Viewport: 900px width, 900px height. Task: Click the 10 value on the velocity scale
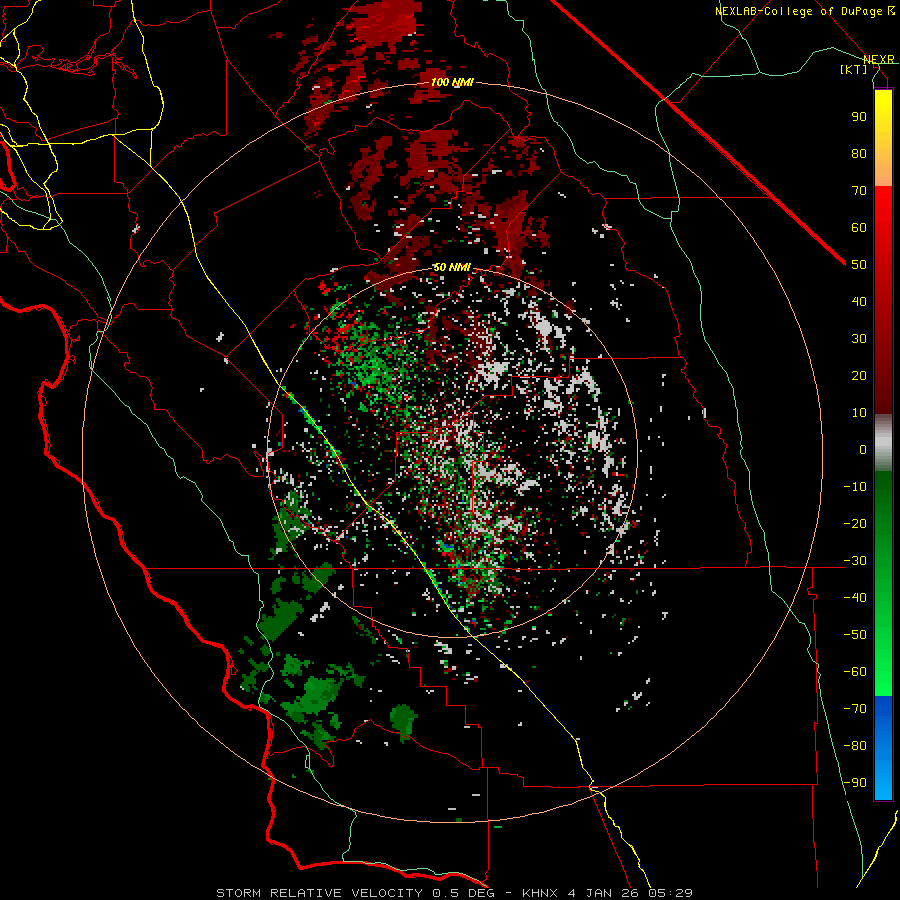859,413
